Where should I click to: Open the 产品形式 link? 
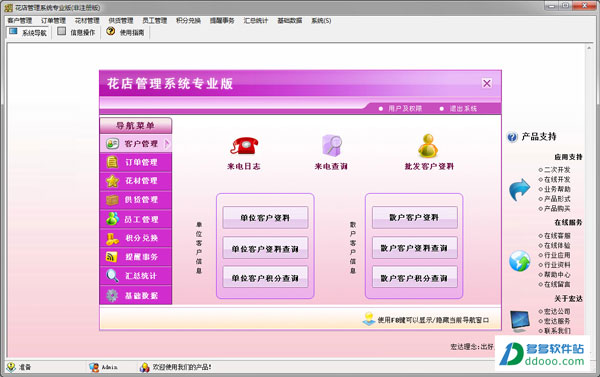pos(557,199)
